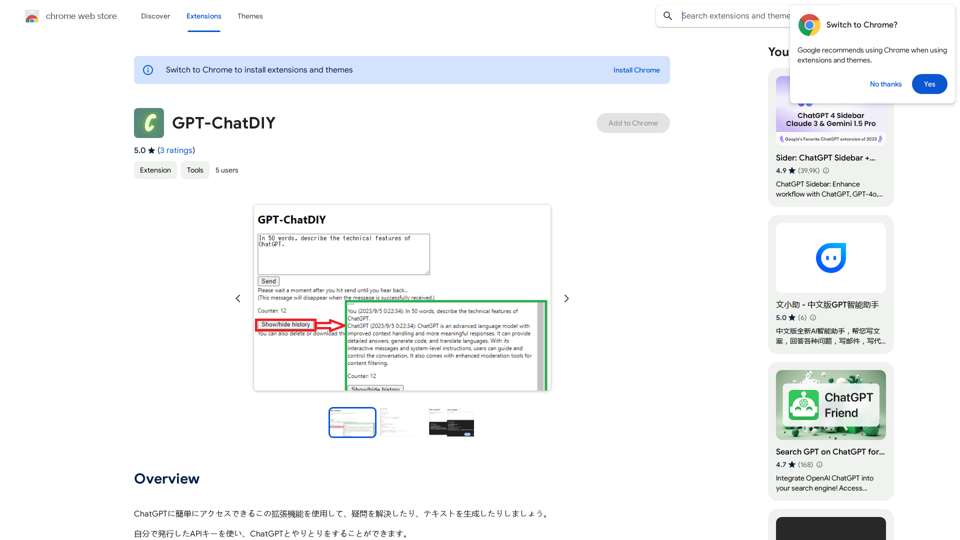The image size is (960, 540).
Task: Click the info icon in the blue banner
Action: click(148, 70)
